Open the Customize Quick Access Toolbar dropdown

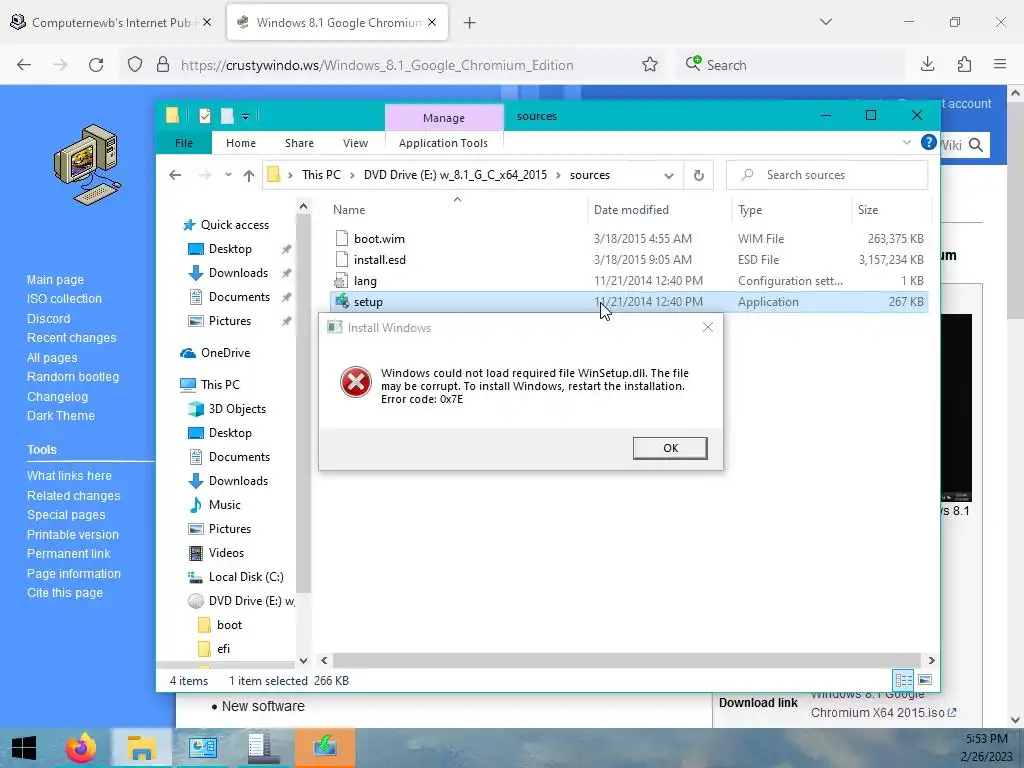[x=246, y=117]
